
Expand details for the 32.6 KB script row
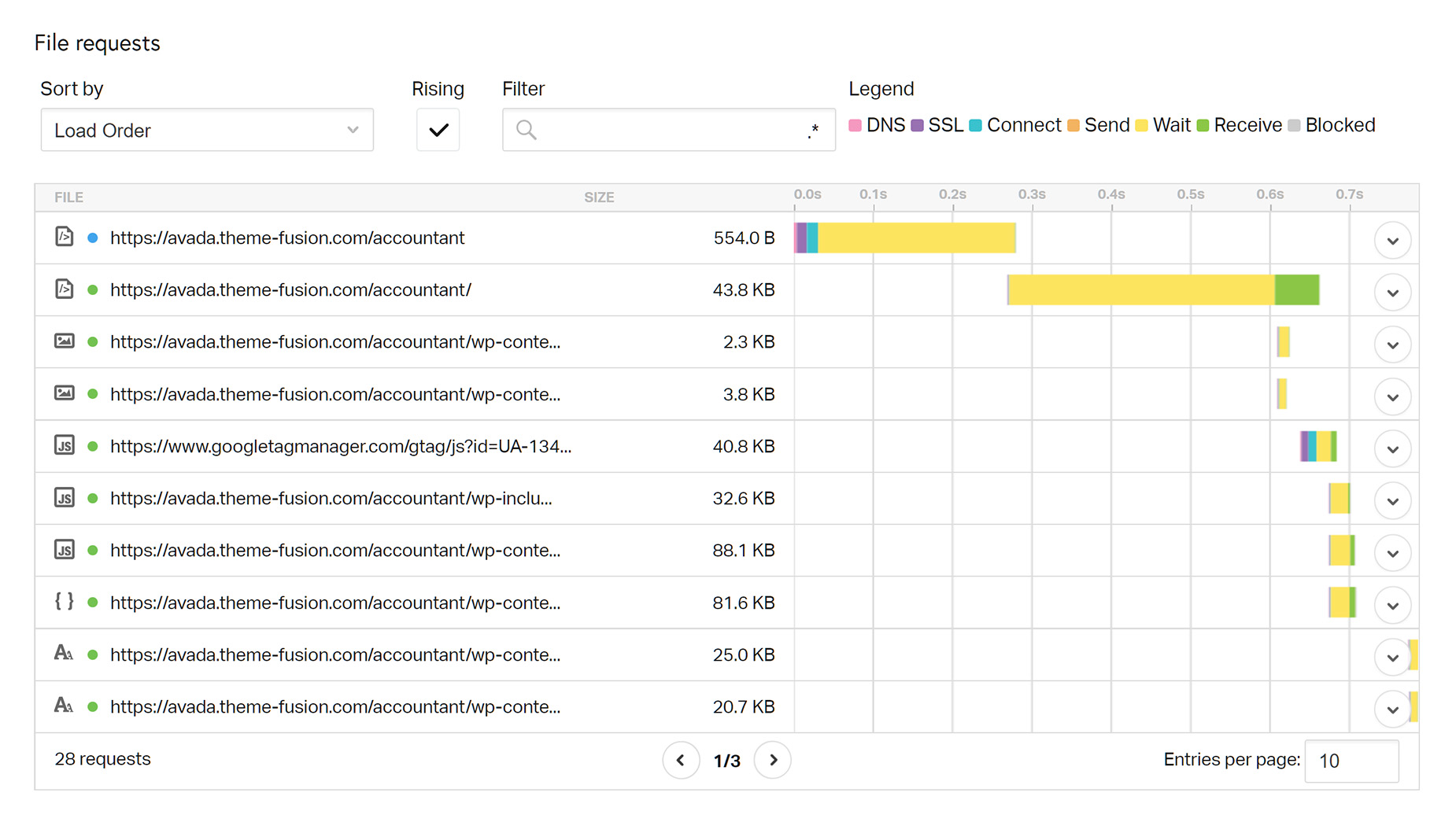[x=1392, y=501]
